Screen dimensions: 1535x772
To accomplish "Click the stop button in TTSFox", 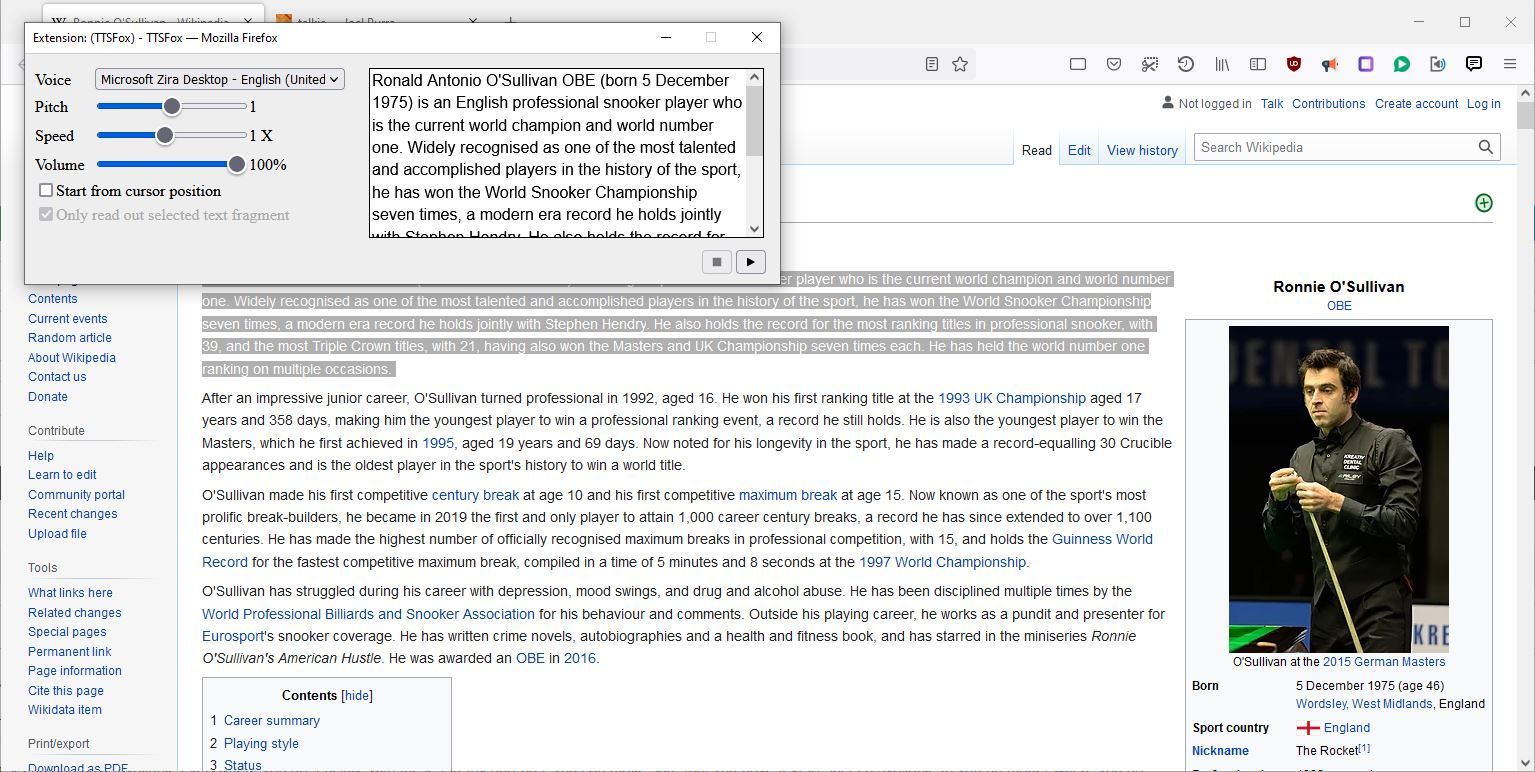I will [716, 262].
